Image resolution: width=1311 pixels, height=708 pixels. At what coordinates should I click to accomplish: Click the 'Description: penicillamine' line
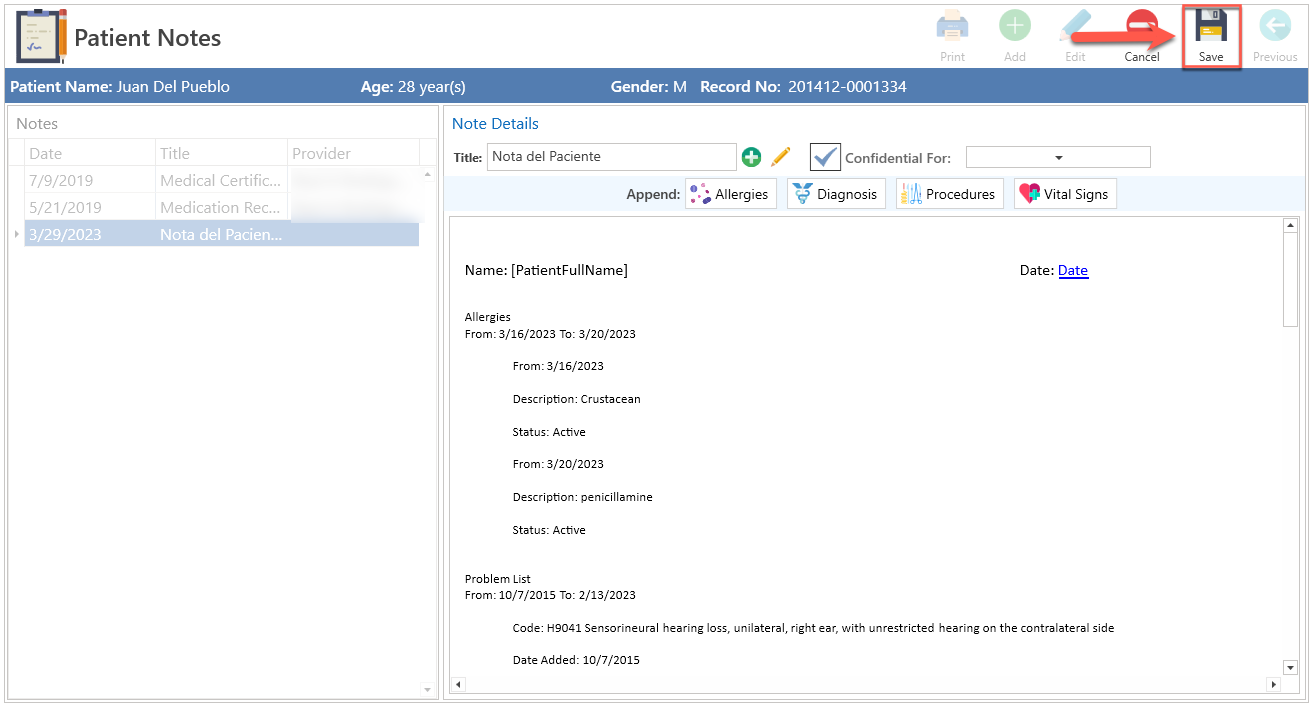point(582,497)
